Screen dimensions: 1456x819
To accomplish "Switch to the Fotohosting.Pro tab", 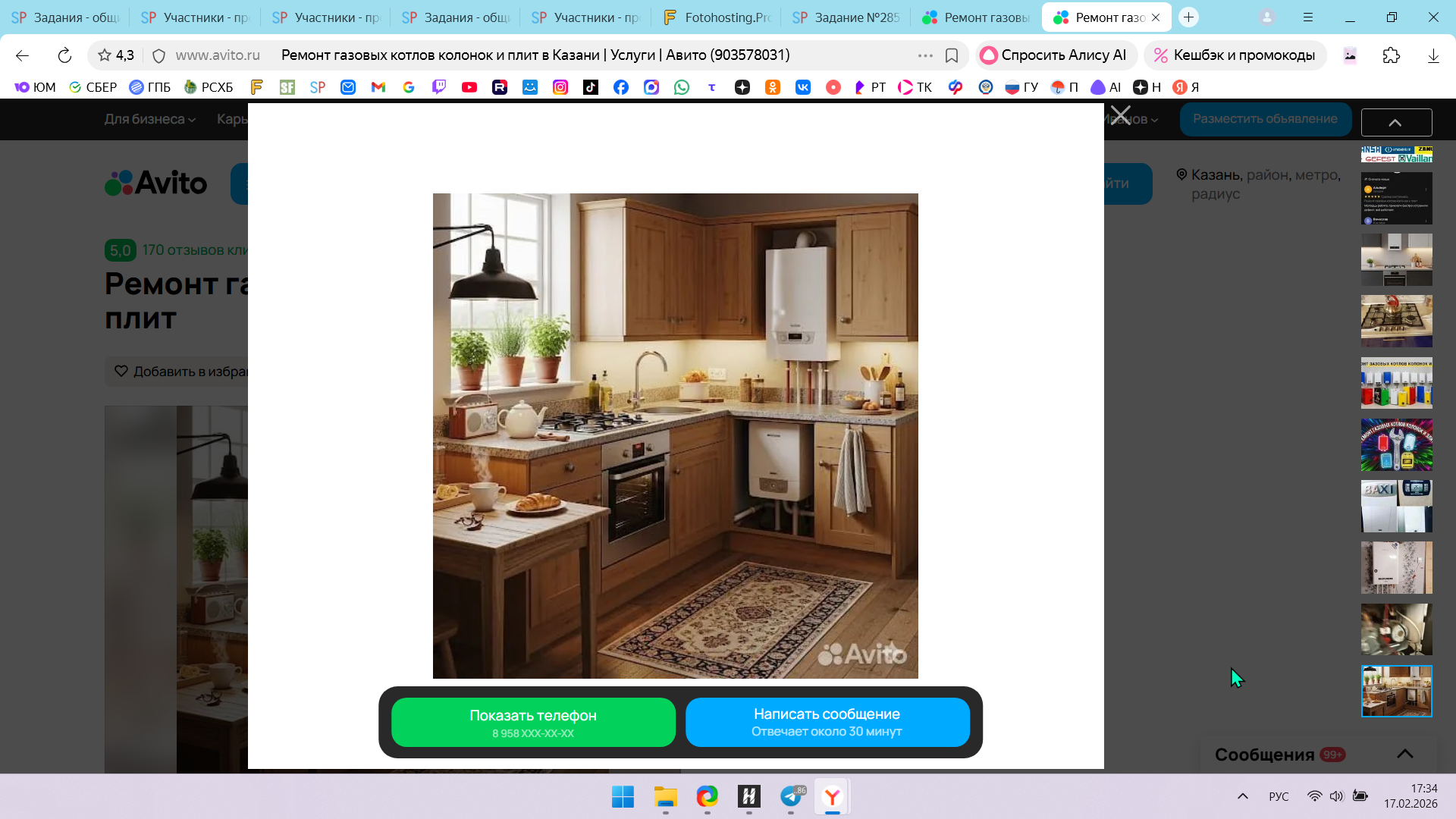I will click(x=717, y=17).
